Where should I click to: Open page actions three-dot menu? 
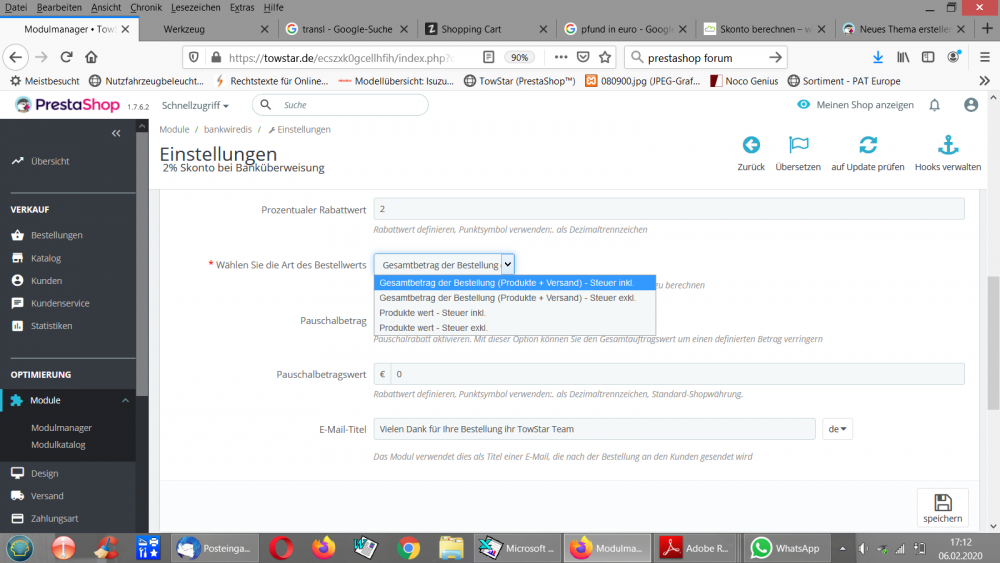click(x=561, y=57)
